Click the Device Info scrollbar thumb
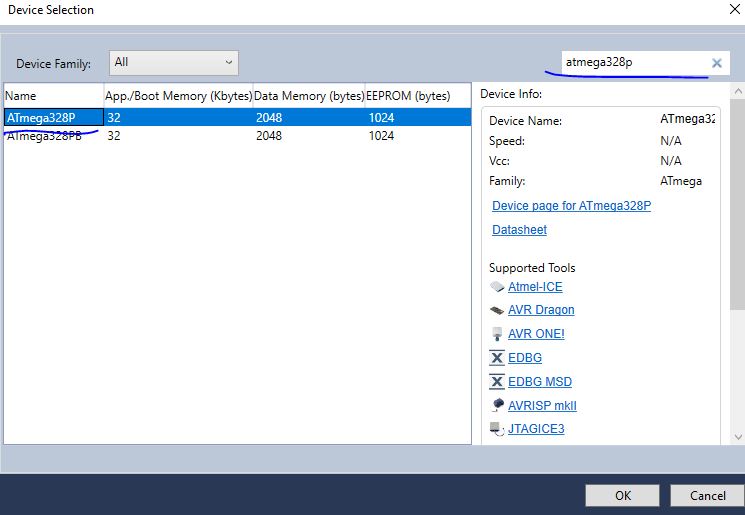Viewport: 745px width, 515px height. pyautogui.click(x=737, y=205)
